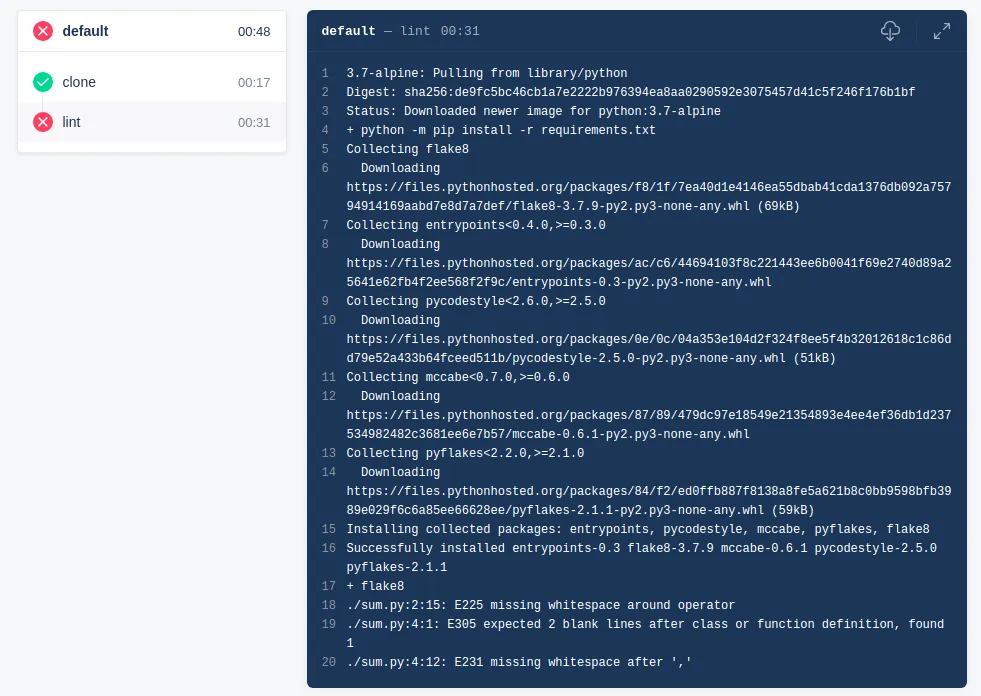Open the default stage header
Image resolution: width=981 pixels, height=696 pixels.
[152, 31]
